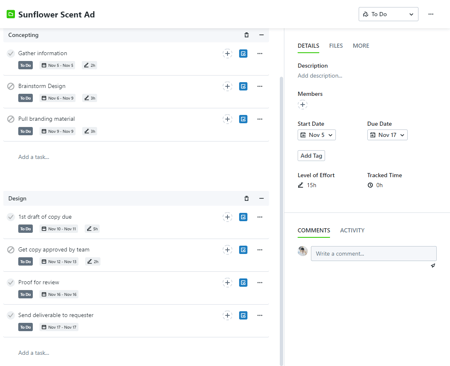Toggle completion circle for Brainstorm Design
Viewport: 450px width, 366px height.
coord(11,86)
